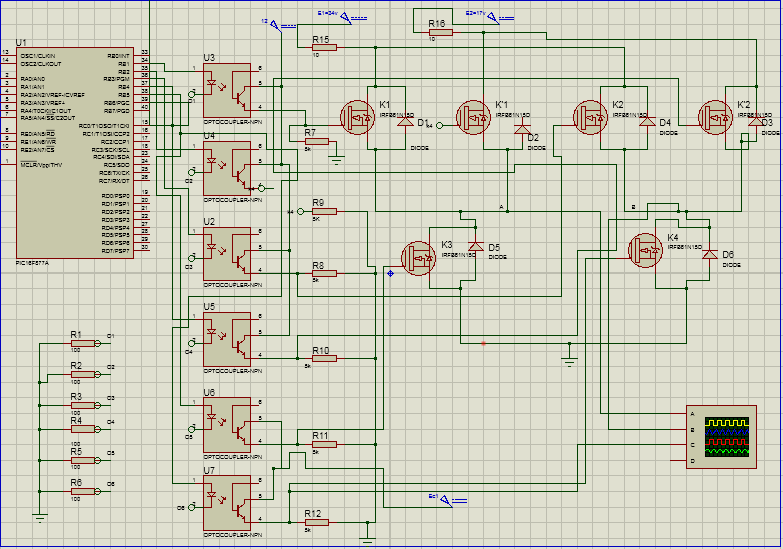Click resistor R12 at the bottom

(x=316, y=522)
